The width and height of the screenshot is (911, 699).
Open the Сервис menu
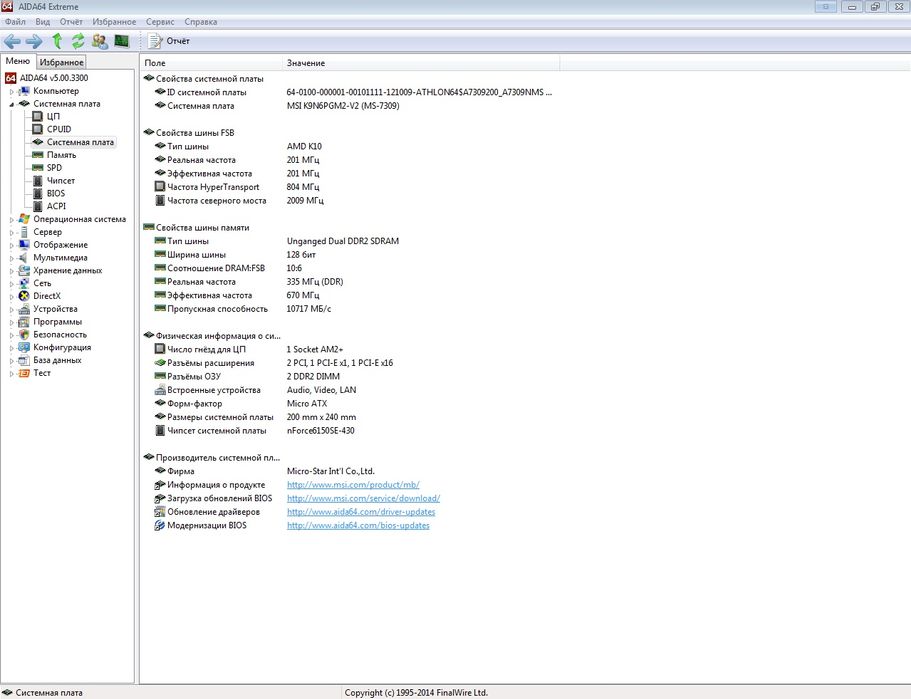point(160,21)
